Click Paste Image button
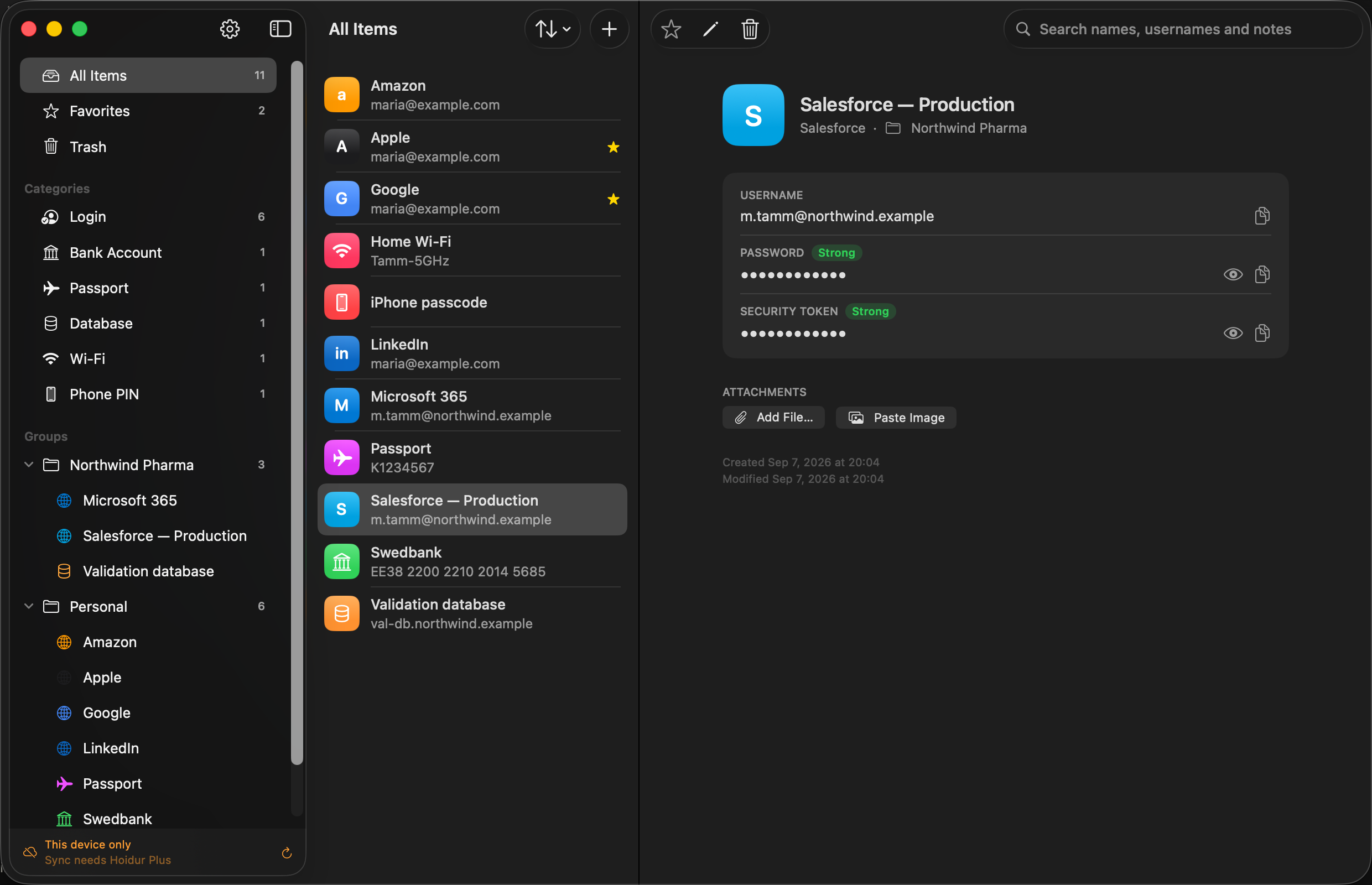Screen dimensions: 1372x885 click(x=896, y=417)
